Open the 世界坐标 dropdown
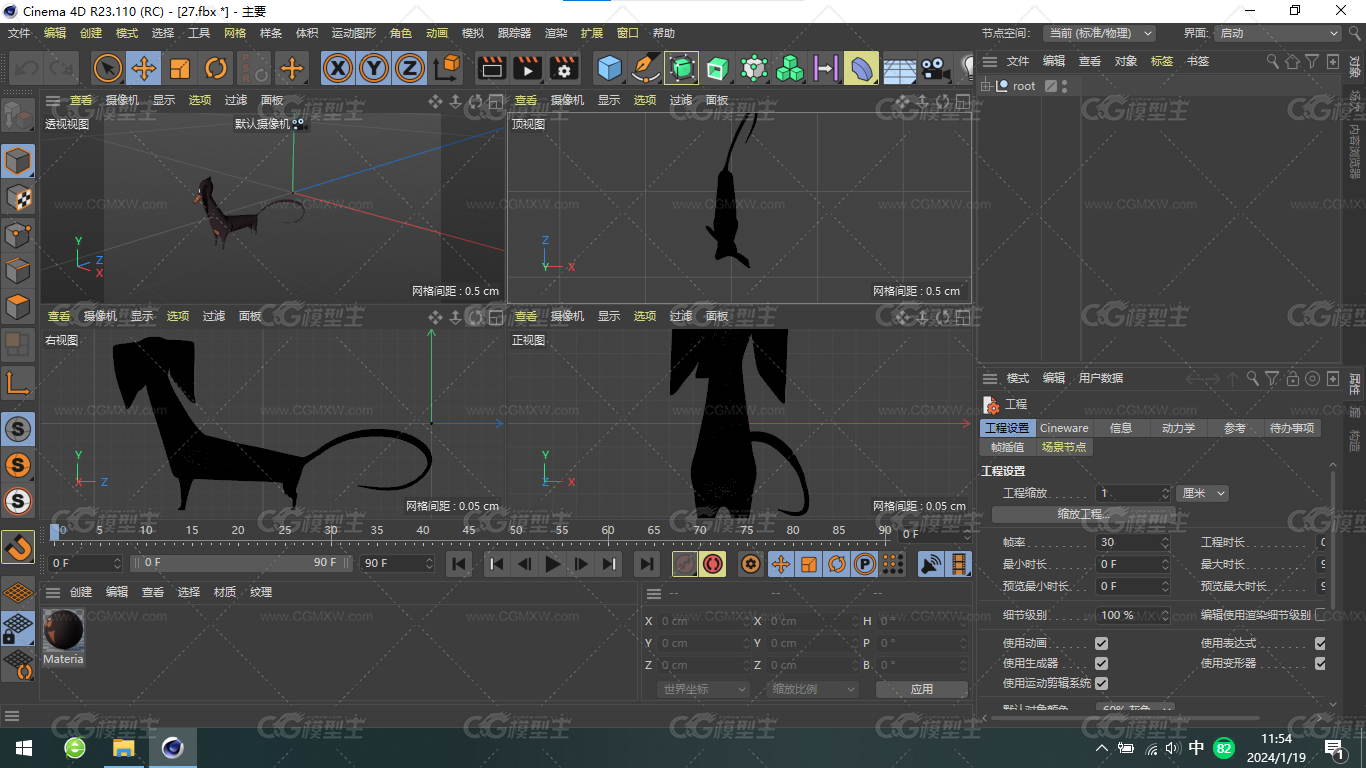 point(704,689)
